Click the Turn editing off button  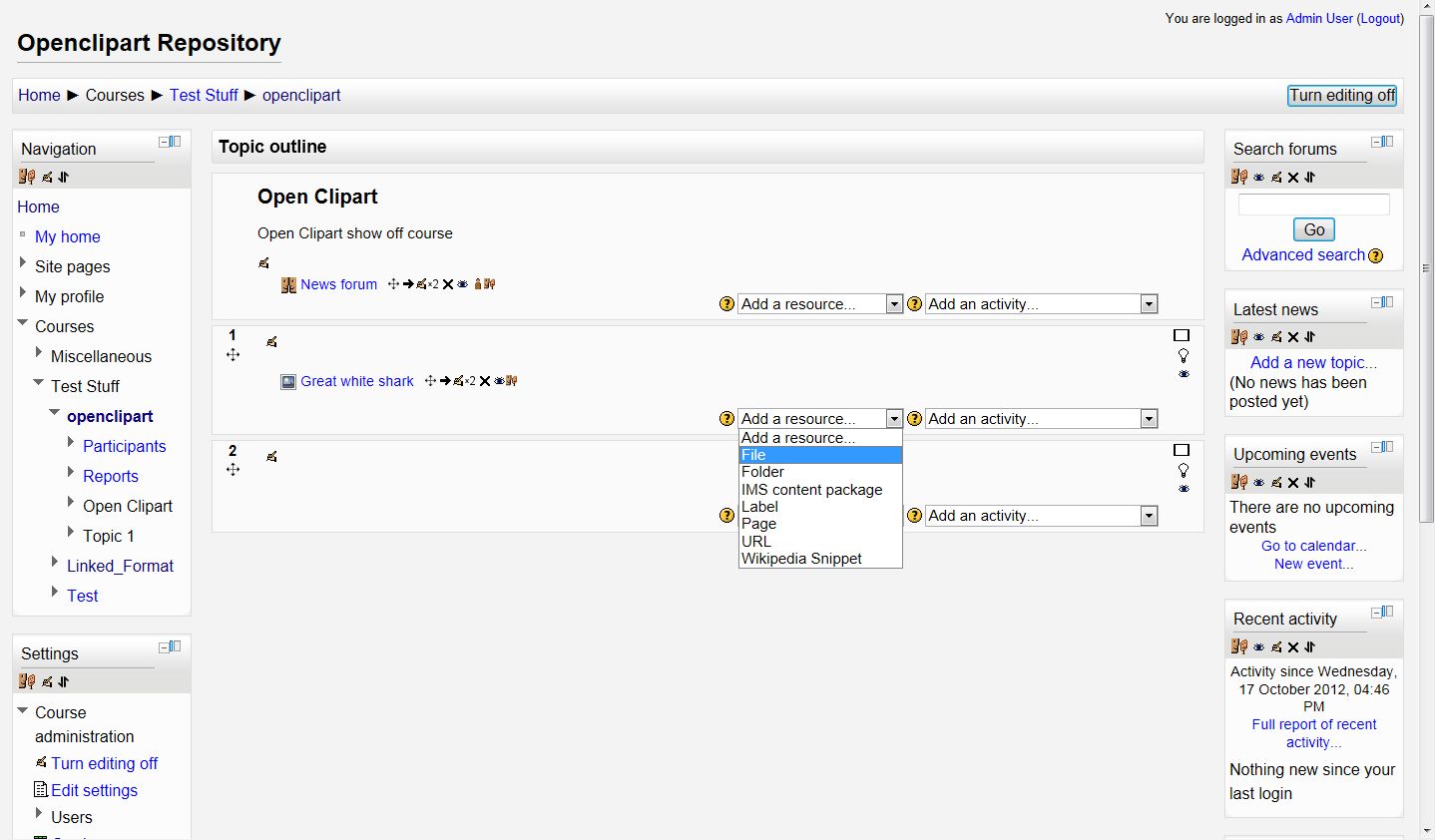1342,96
